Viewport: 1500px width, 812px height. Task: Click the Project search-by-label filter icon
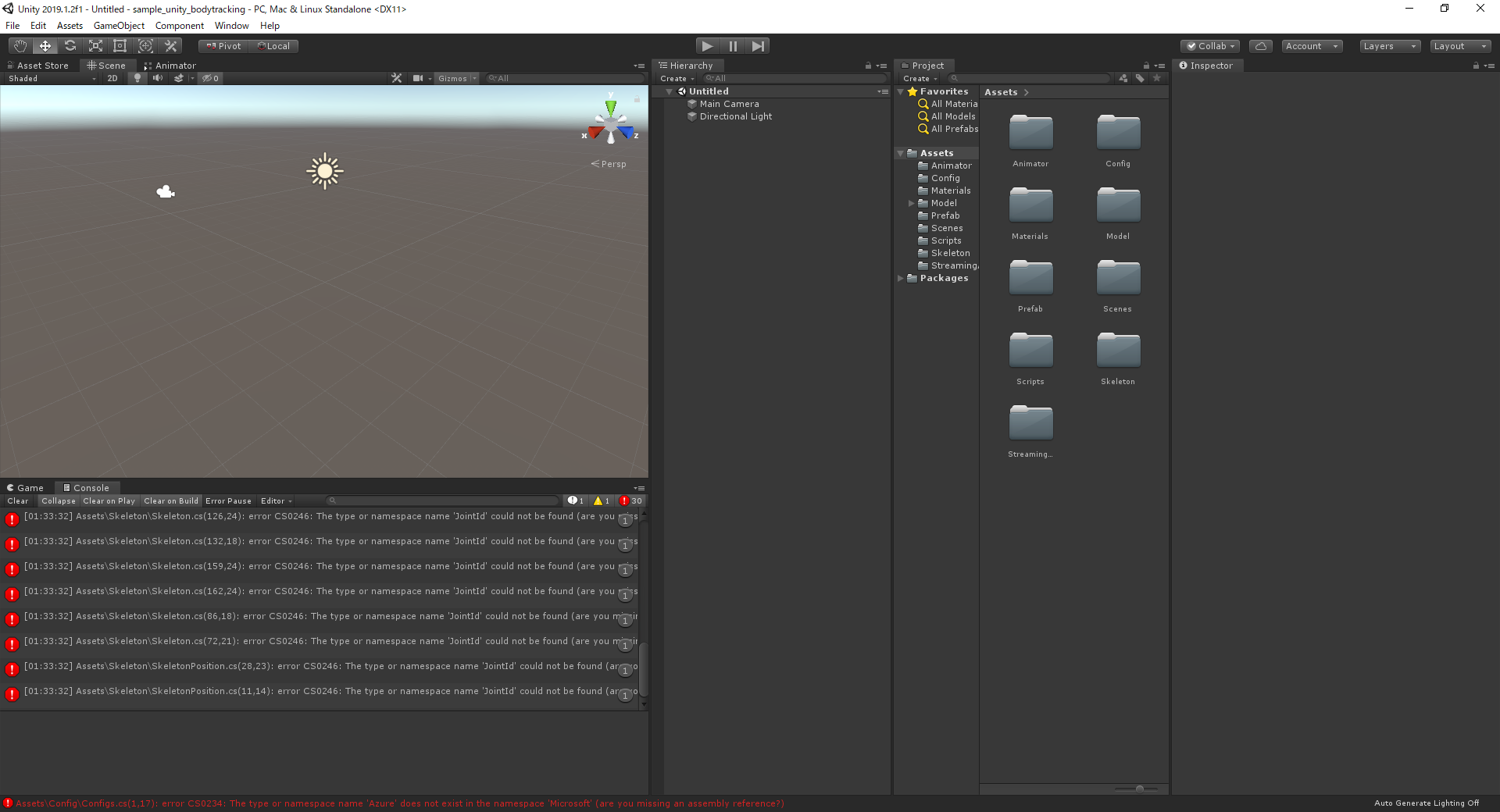pyautogui.click(x=1140, y=78)
